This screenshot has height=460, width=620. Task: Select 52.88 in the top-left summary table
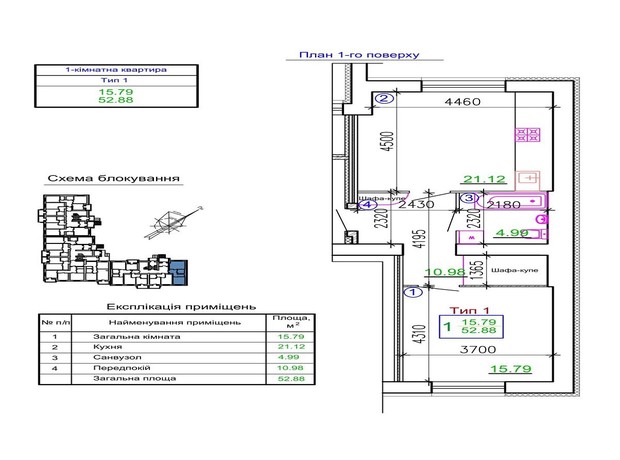[115, 100]
